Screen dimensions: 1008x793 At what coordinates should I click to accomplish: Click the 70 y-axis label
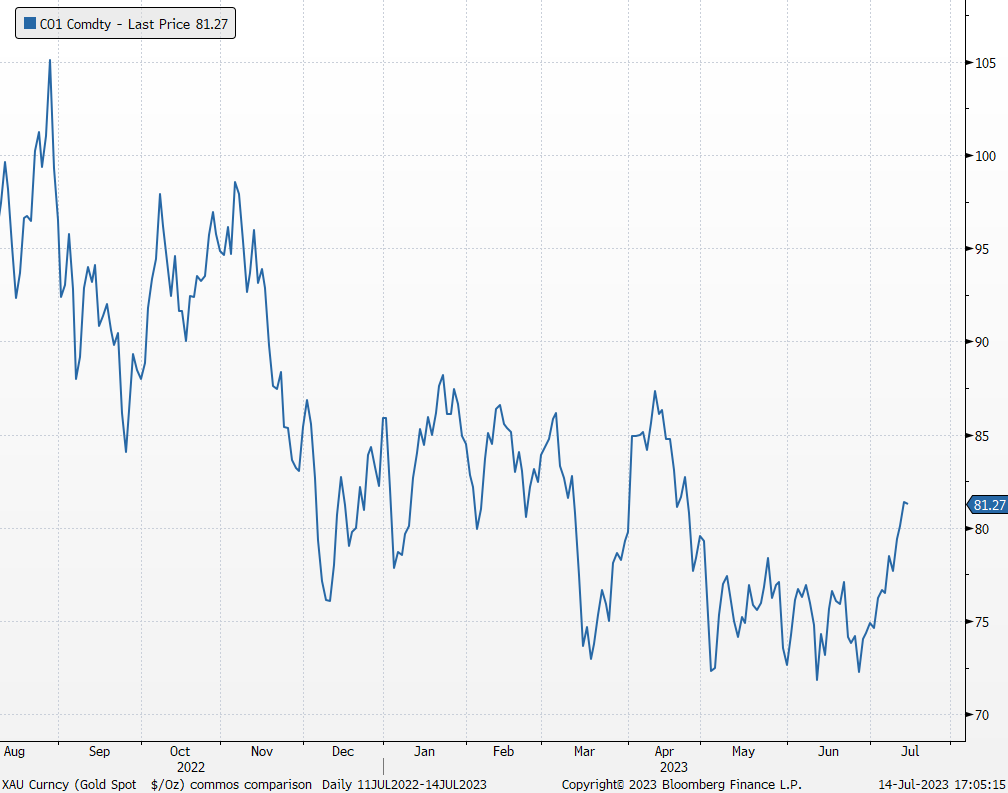pos(982,715)
